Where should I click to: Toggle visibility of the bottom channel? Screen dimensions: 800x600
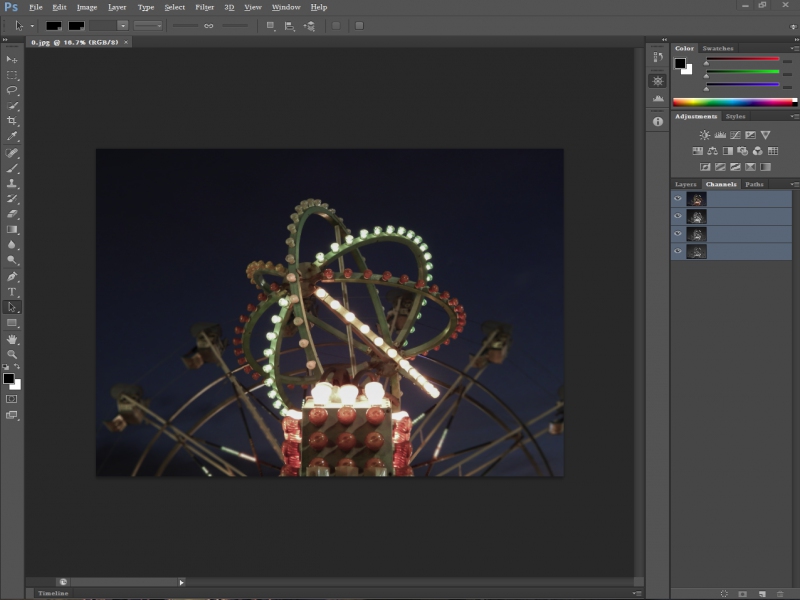coord(677,252)
